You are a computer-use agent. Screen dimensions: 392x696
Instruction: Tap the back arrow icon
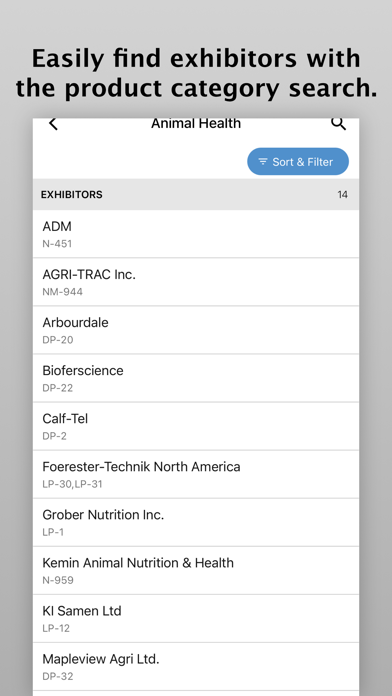(53, 124)
